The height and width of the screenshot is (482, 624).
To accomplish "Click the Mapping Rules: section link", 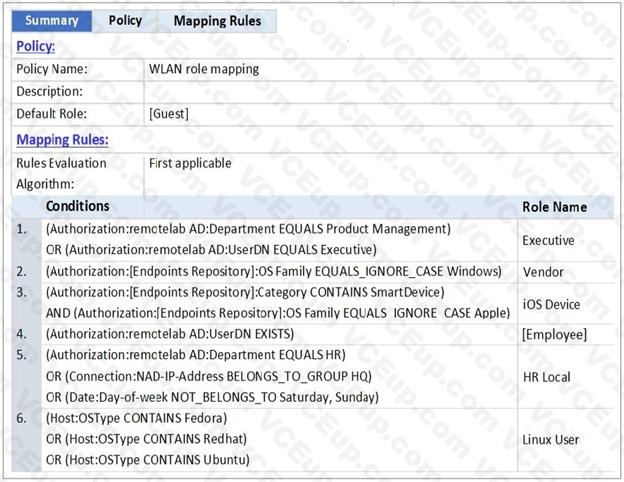I will (x=62, y=140).
